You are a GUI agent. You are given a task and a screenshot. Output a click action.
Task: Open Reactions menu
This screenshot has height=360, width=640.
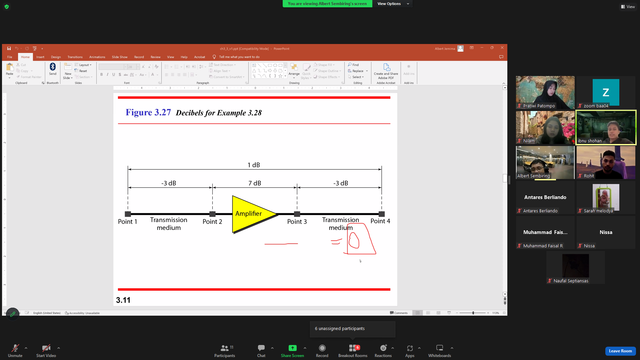pos(383,350)
